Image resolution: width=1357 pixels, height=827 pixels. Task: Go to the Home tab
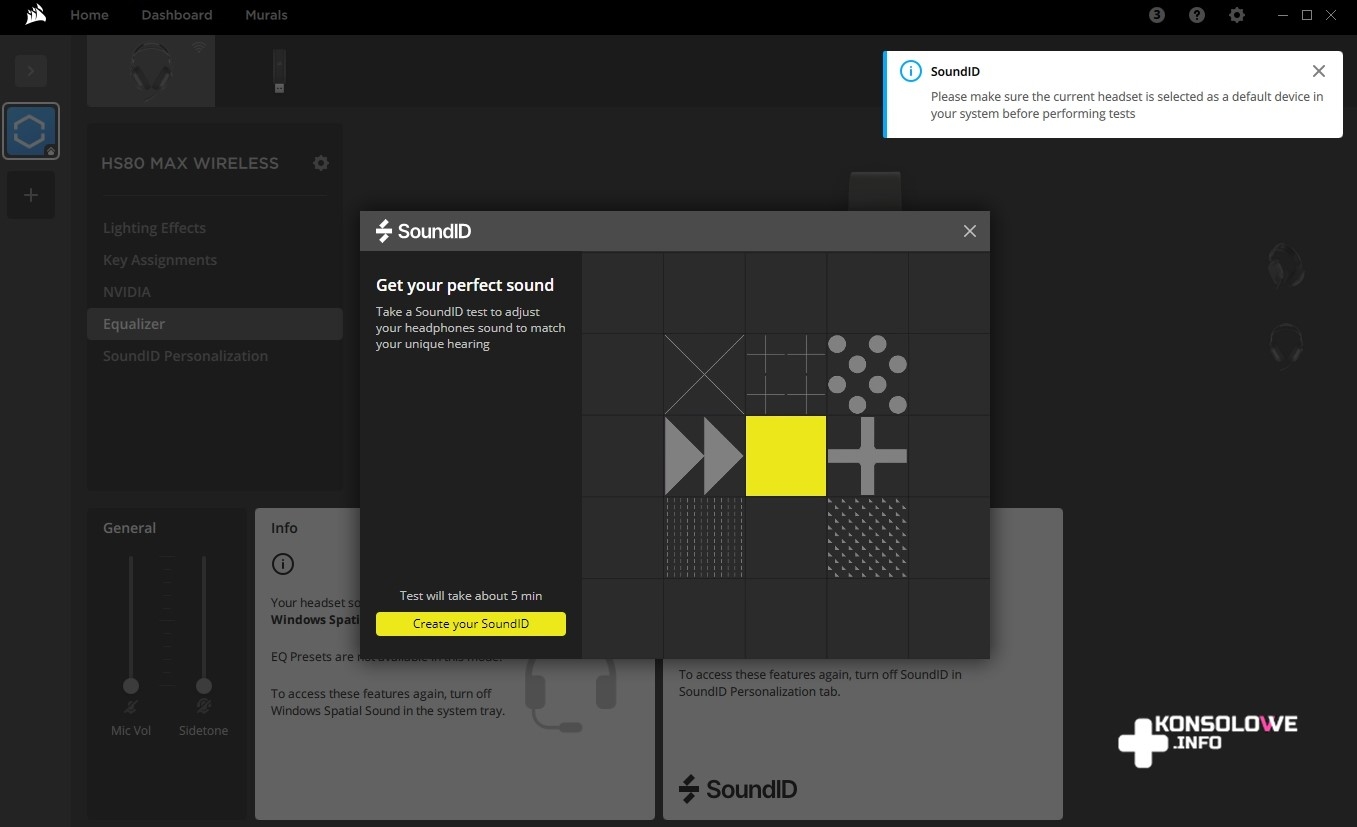point(89,15)
